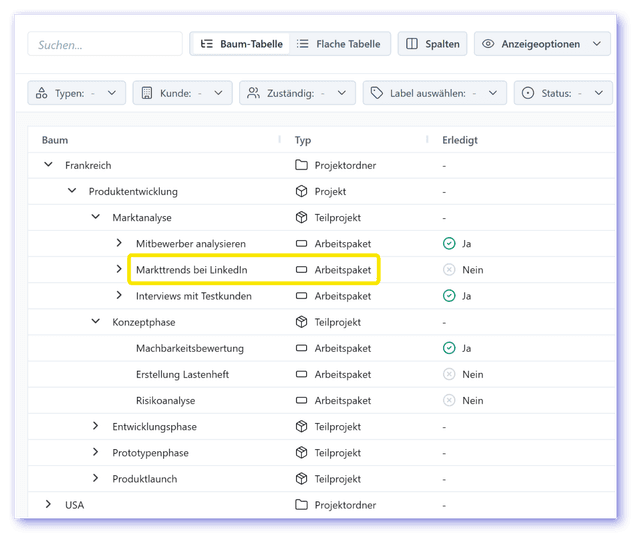640x542 pixels.
Task: Click the Suchen search field
Action: pyautogui.click(x=104, y=44)
